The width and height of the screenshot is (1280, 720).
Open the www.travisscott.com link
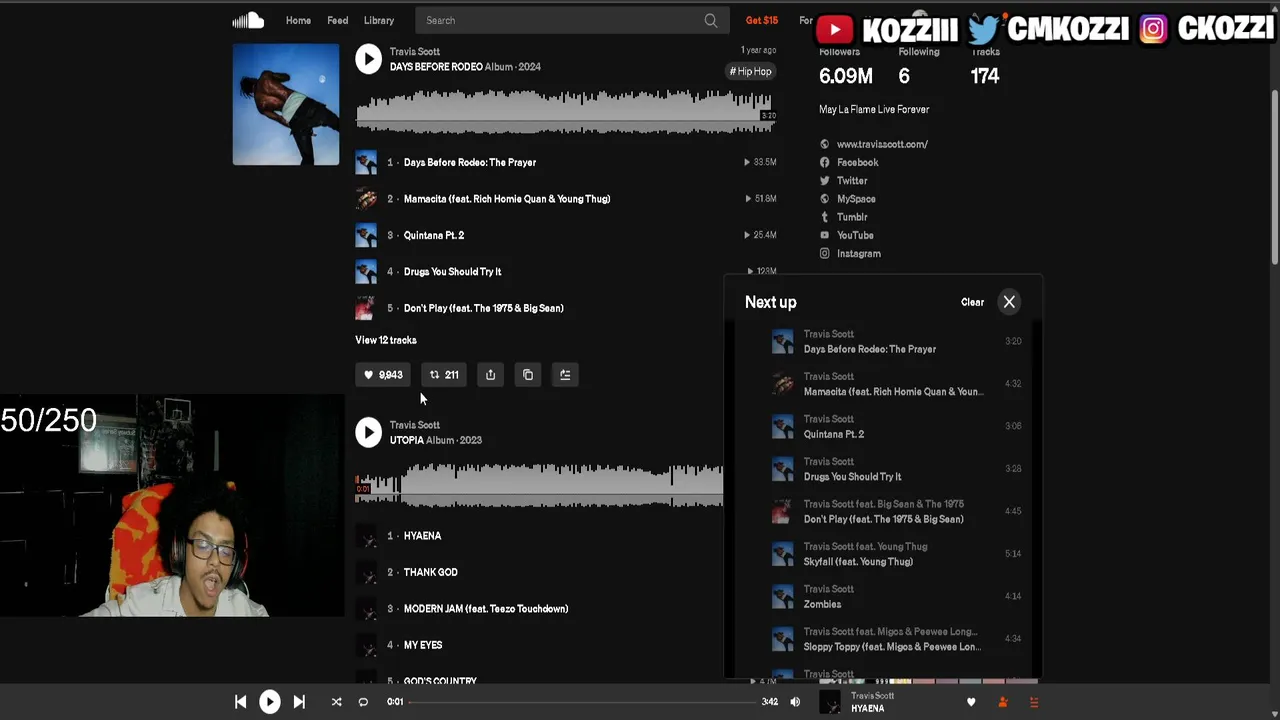[882, 144]
